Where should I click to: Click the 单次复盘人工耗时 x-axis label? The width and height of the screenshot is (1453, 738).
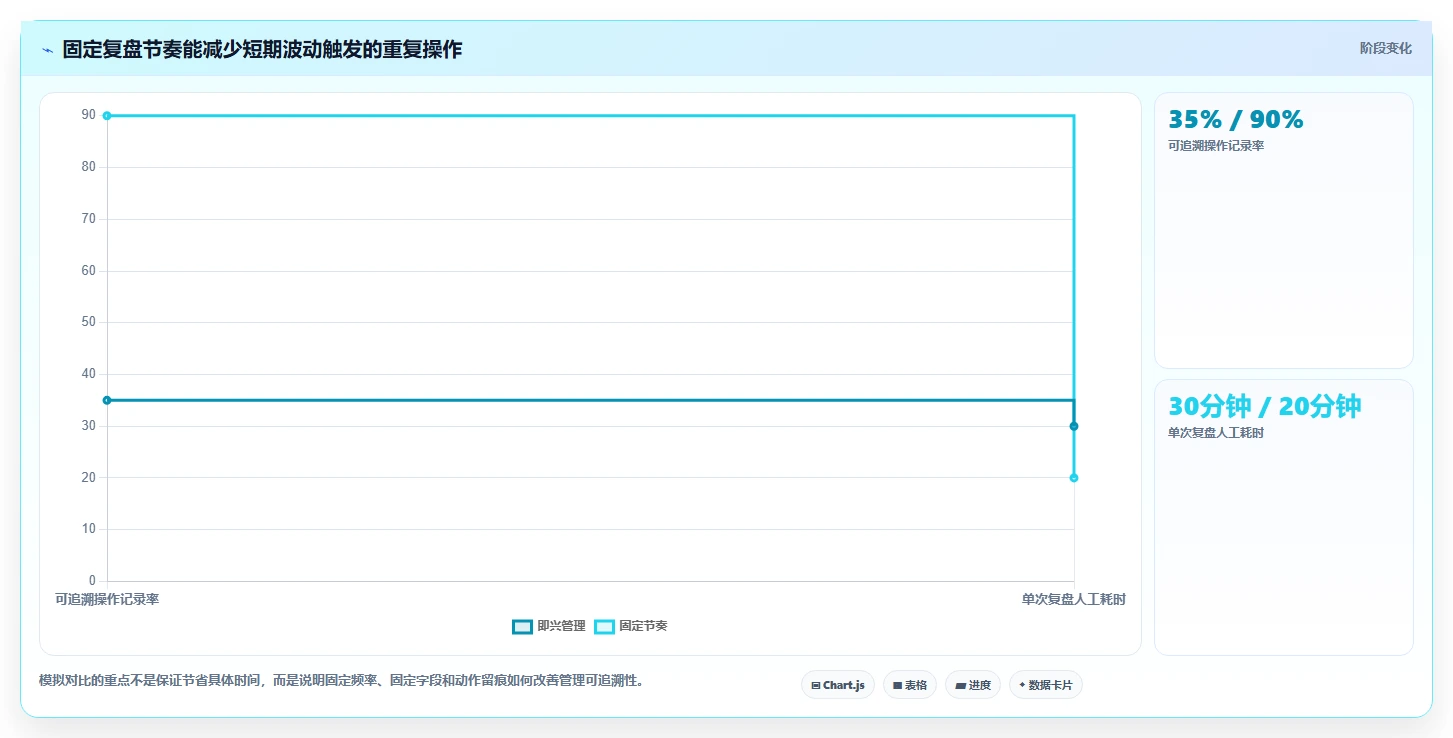[1074, 599]
